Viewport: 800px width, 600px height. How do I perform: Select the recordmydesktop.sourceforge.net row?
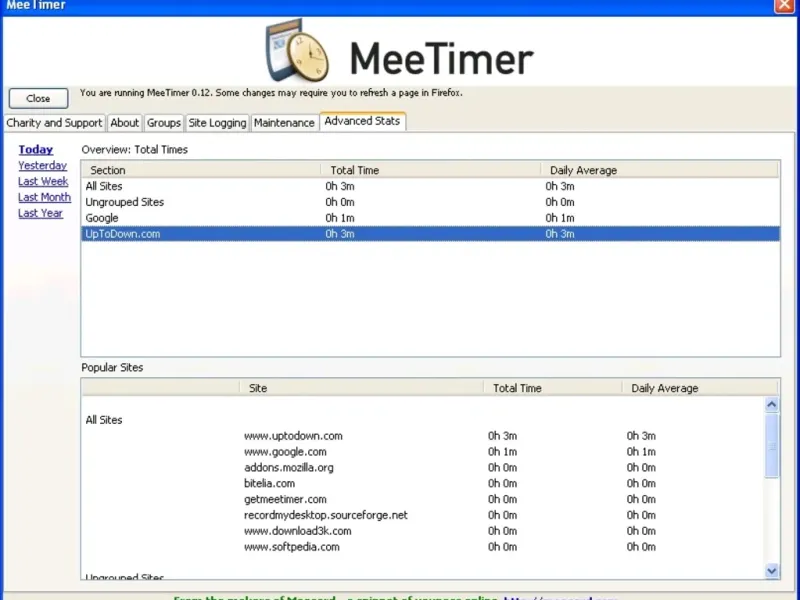[x=423, y=515]
